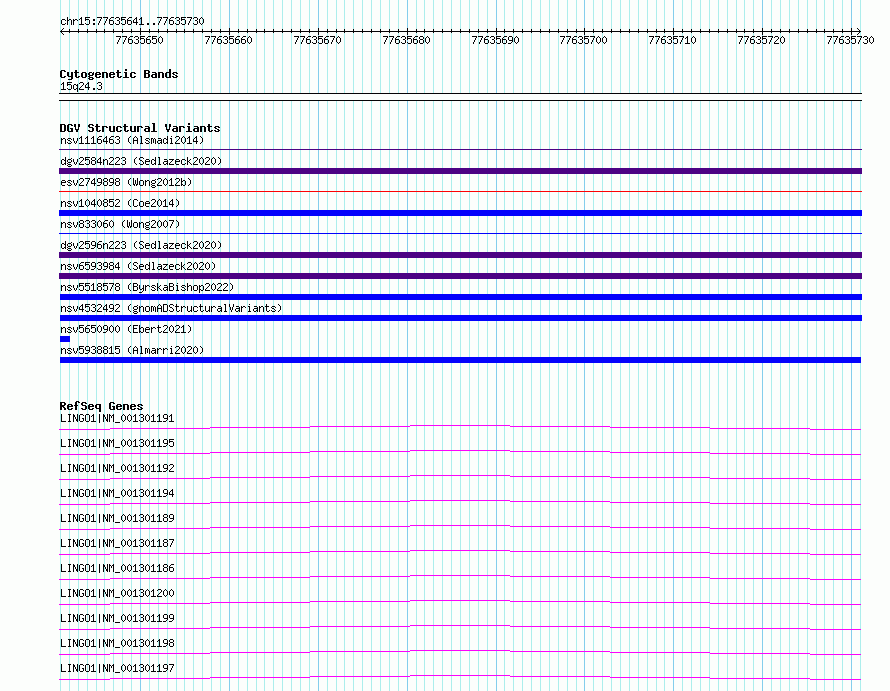This screenshot has width=890, height=691.
Task: Open variant nsv1040852 (Coe2014)
Action: [x=120, y=203]
